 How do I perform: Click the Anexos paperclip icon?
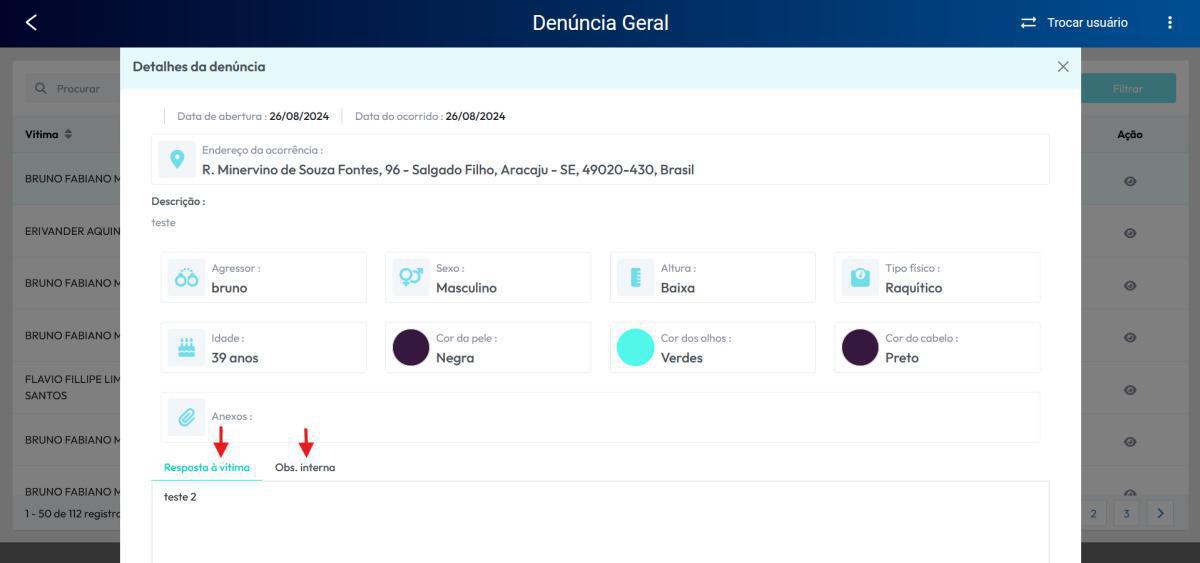click(x=186, y=417)
